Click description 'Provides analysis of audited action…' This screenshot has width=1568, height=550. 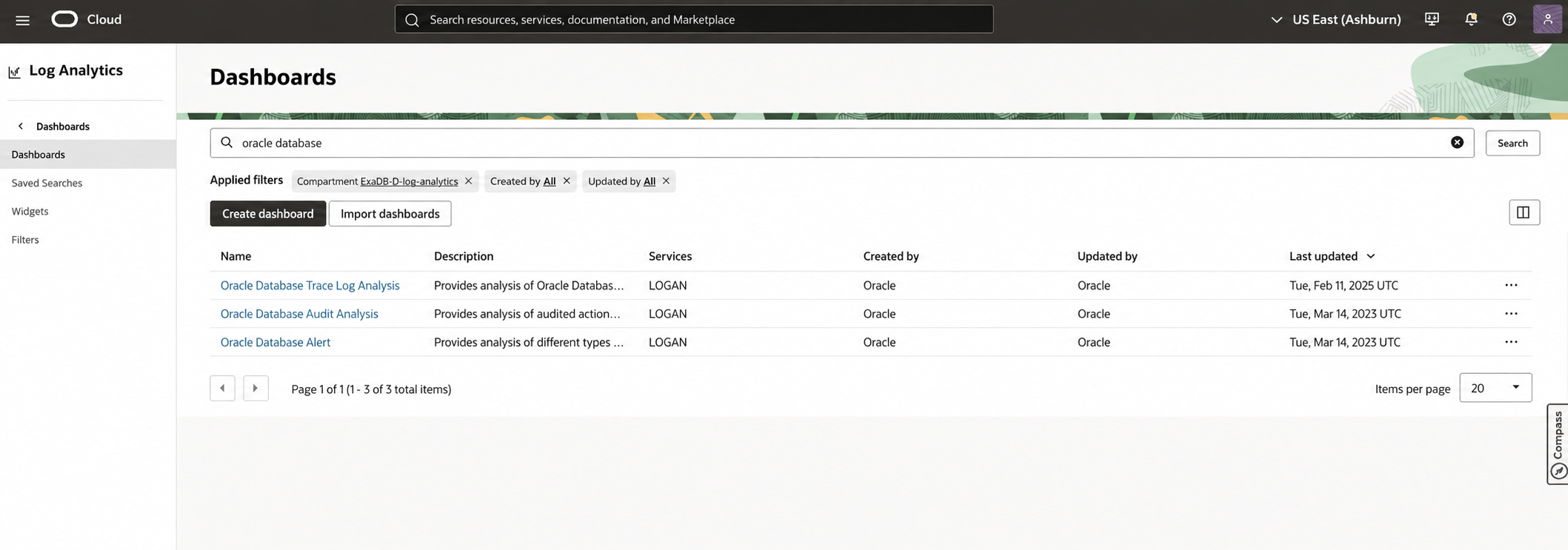527,314
